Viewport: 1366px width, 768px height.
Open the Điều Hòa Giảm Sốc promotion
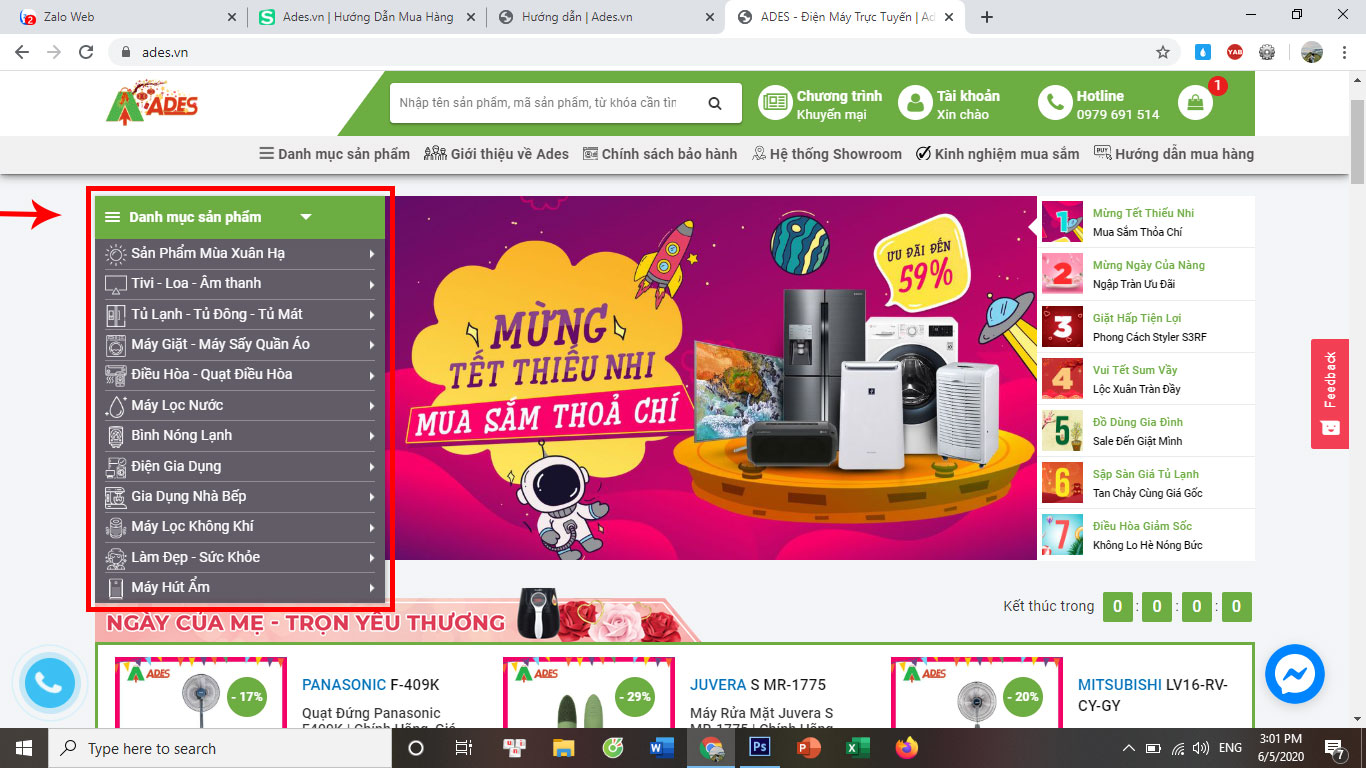pyautogui.click(x=1148, y=535)
